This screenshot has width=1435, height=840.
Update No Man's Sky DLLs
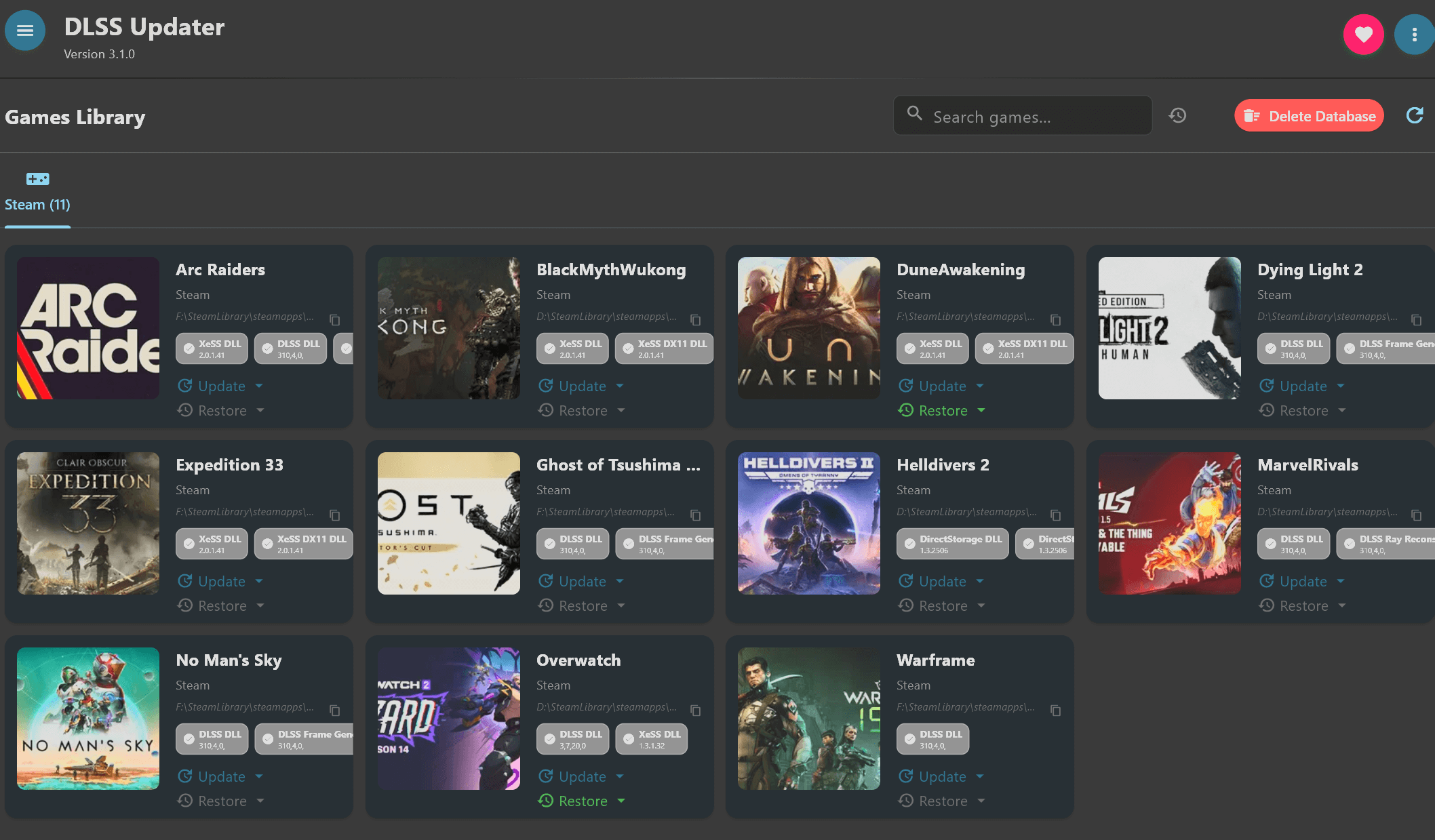[212, 776]
